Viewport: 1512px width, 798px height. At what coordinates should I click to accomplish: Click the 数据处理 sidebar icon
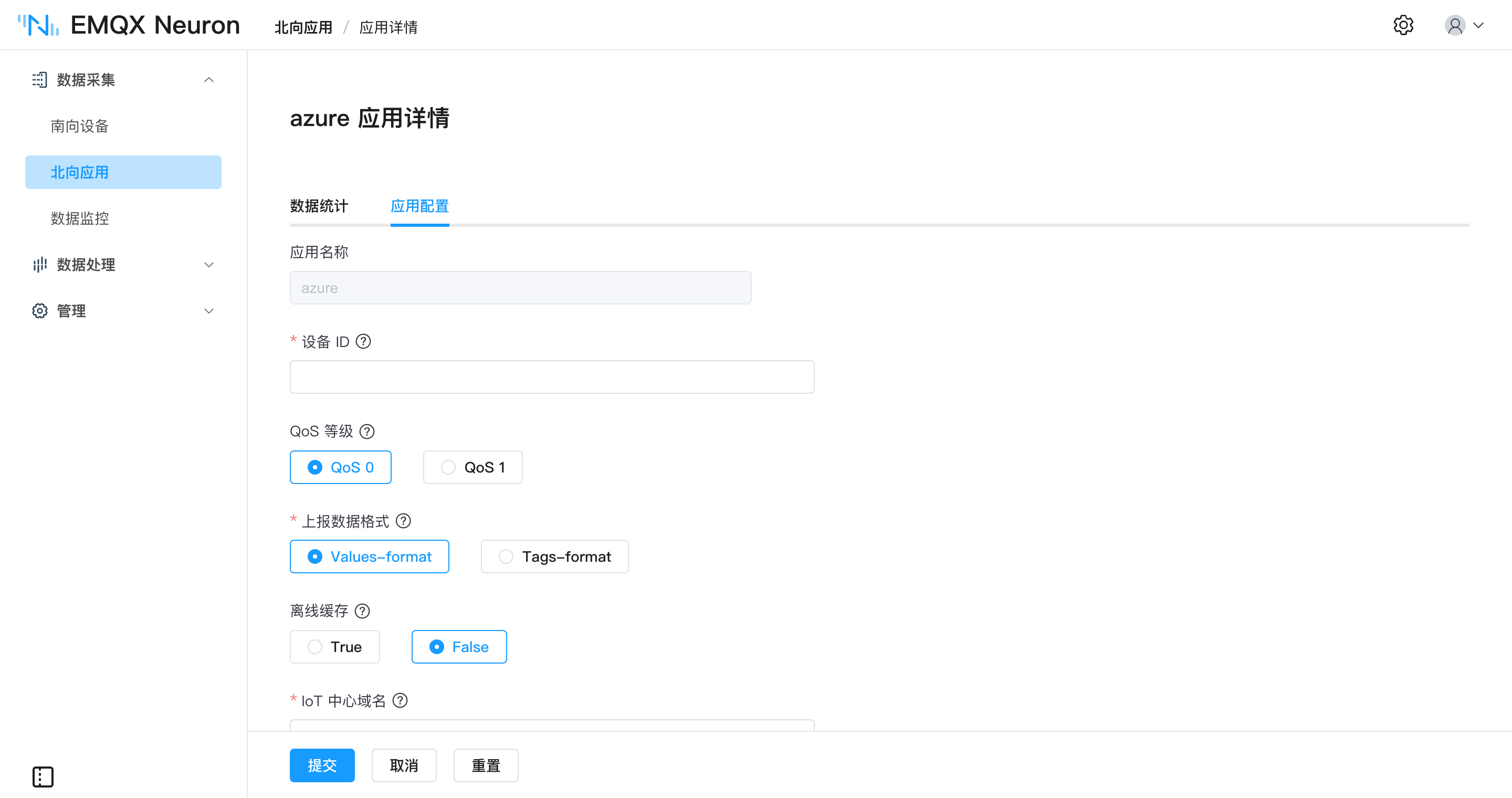[x=39, y=265]
